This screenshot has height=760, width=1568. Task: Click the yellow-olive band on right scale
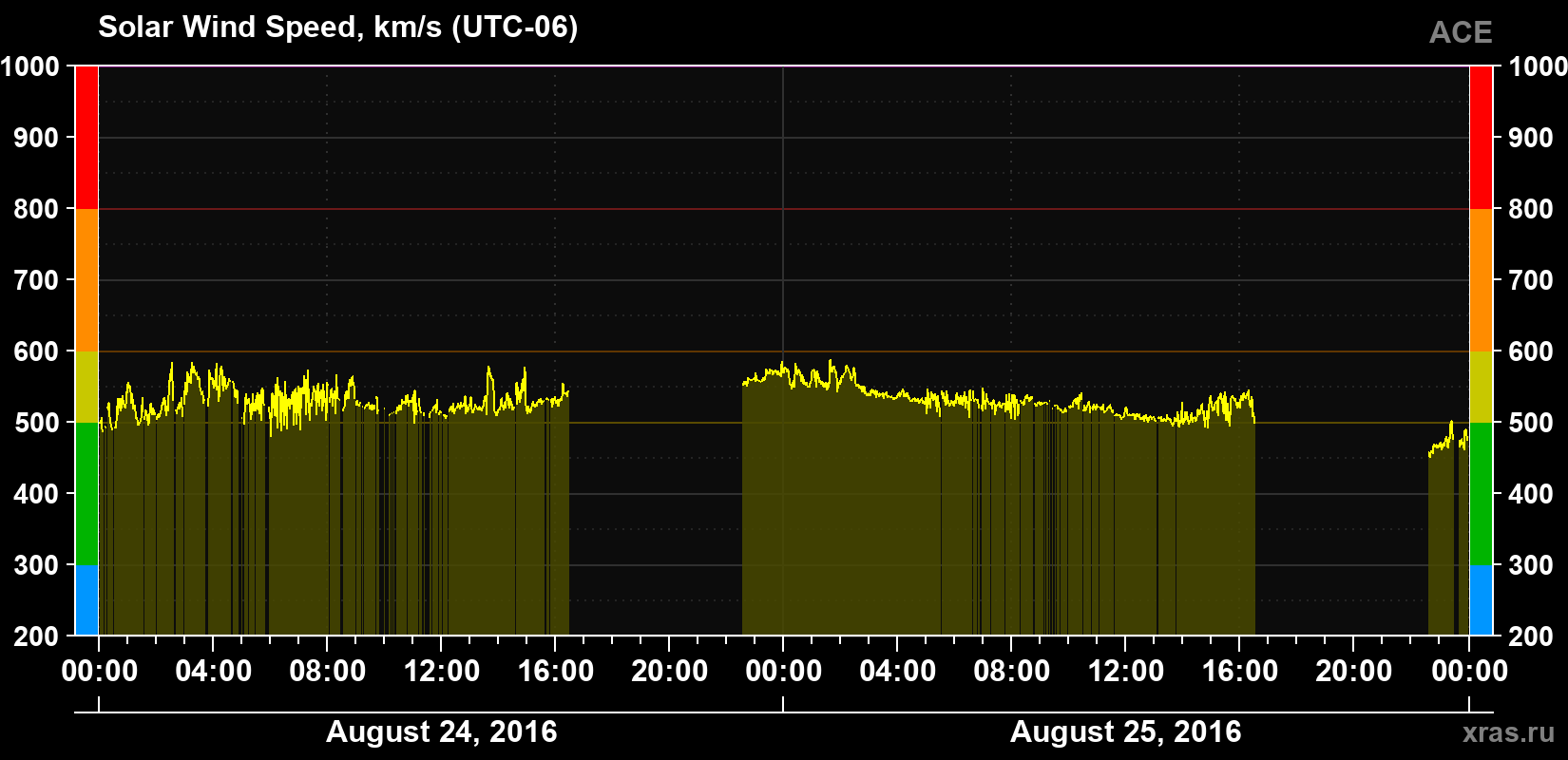[x=1481, y=387]
